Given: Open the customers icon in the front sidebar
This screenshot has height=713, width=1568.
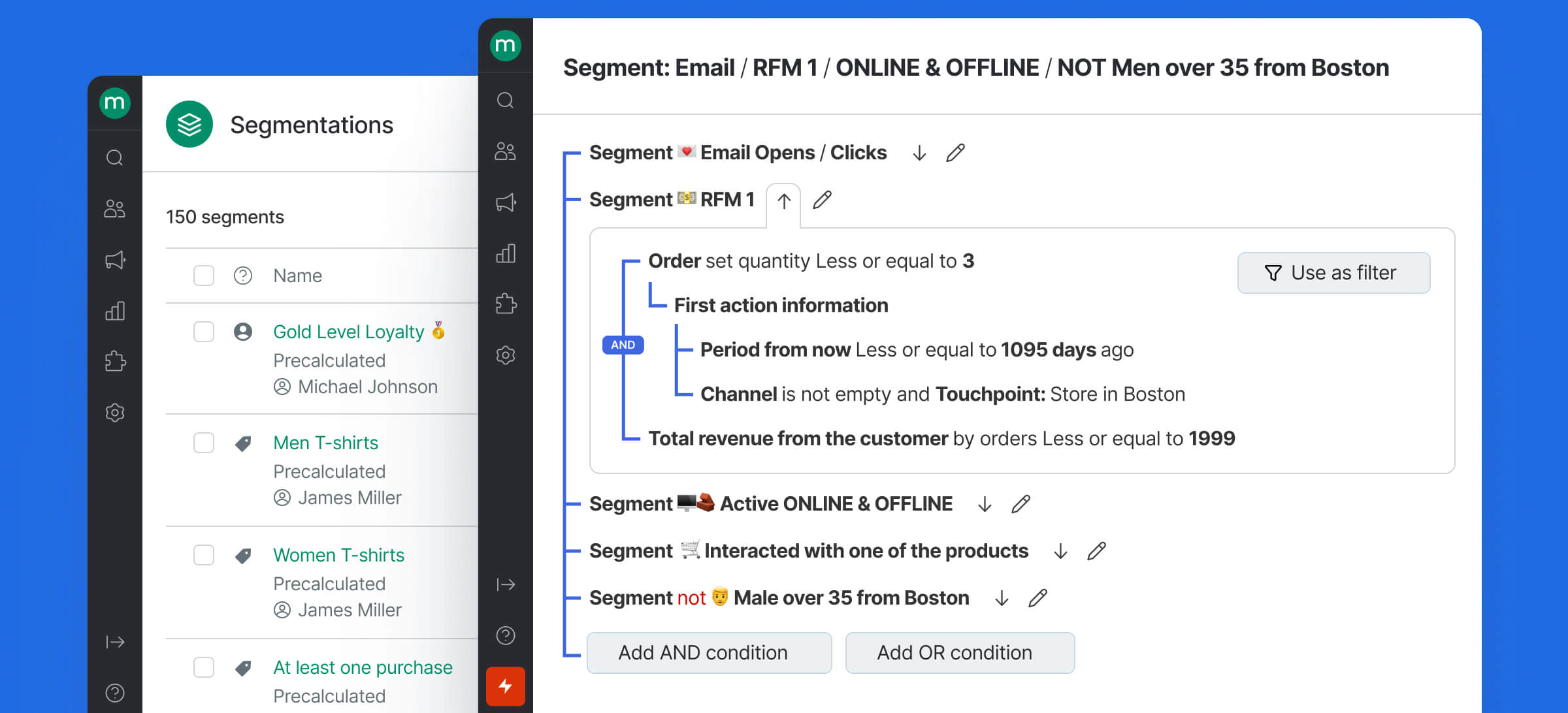Looking at the screenshot, I should point(505,151).
